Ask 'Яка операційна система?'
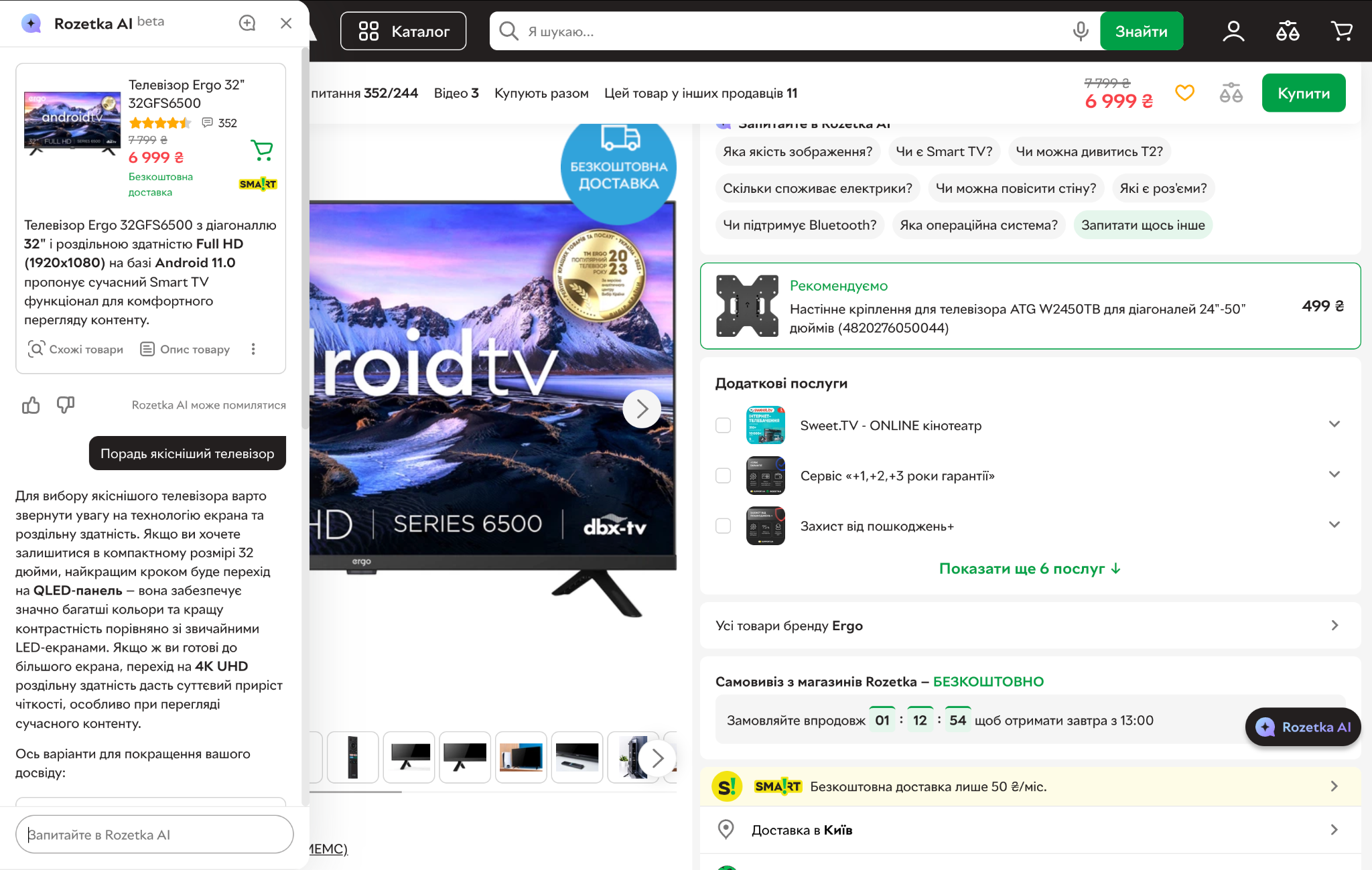 (x=979, y=225)
